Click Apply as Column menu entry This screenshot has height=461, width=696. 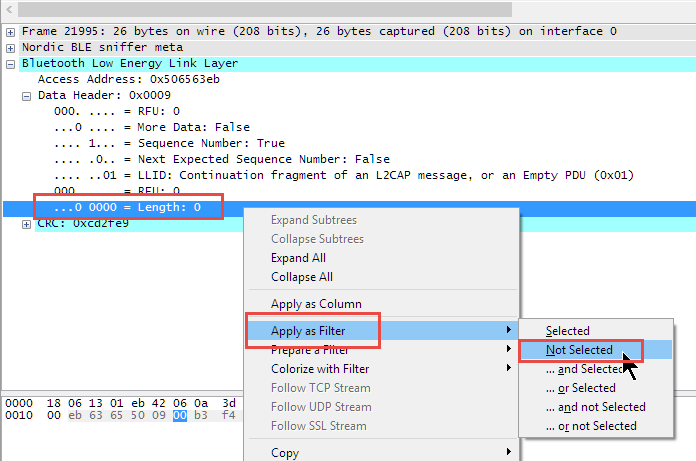point(316,304)
